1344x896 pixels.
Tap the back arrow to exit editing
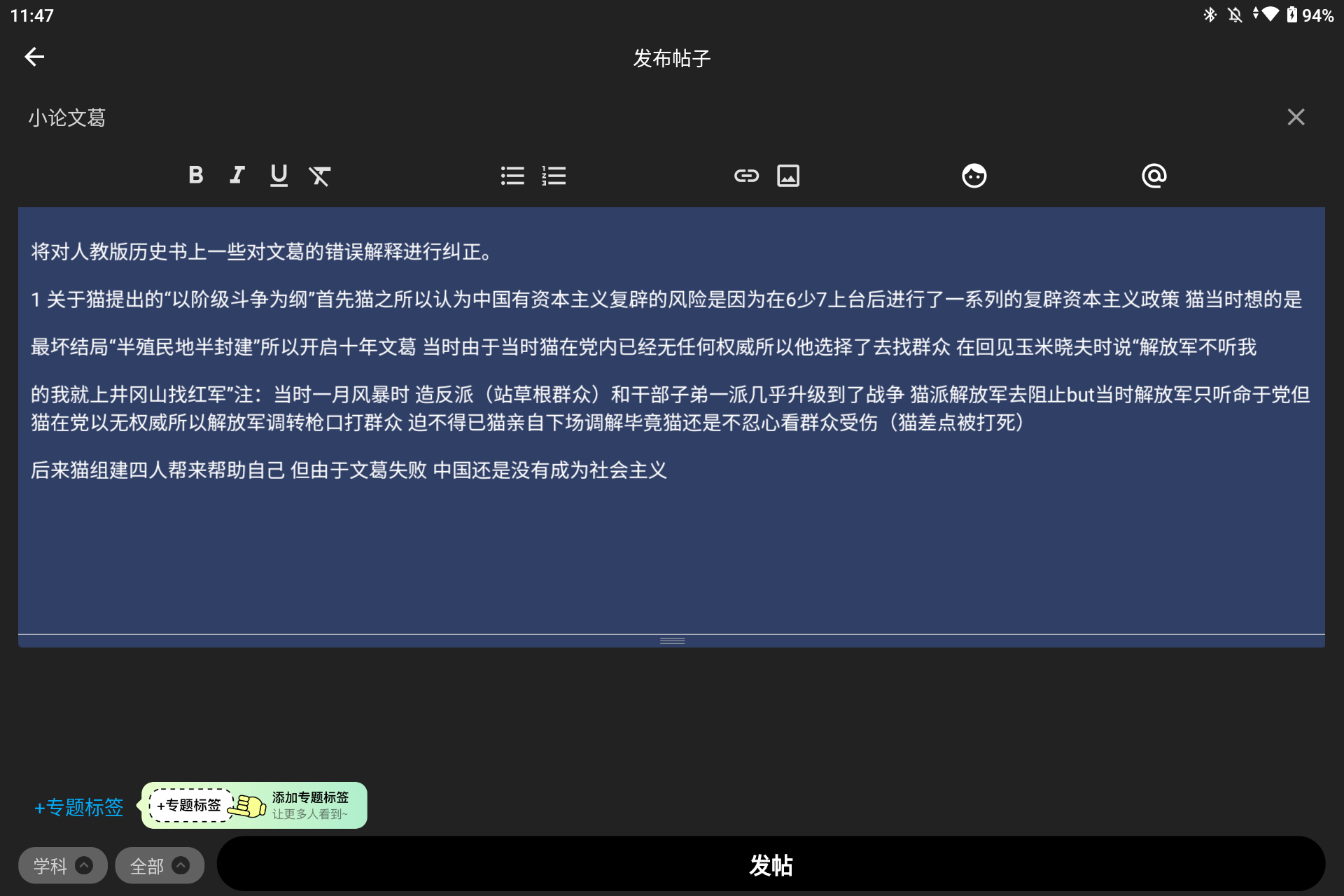pyautogui.click(x=34, y=56)
